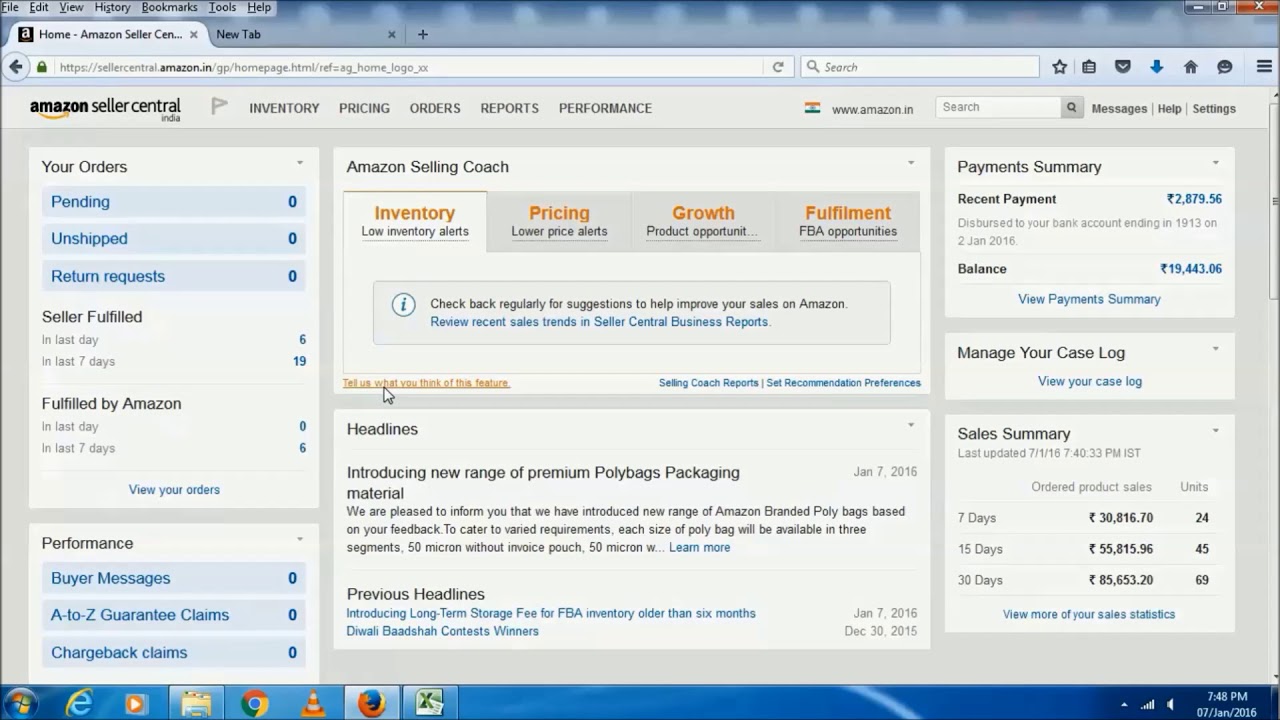This screenshot has height=720, width=1280.
Task: Select the Growth Selling Coach tab
Action: point(703,221)
